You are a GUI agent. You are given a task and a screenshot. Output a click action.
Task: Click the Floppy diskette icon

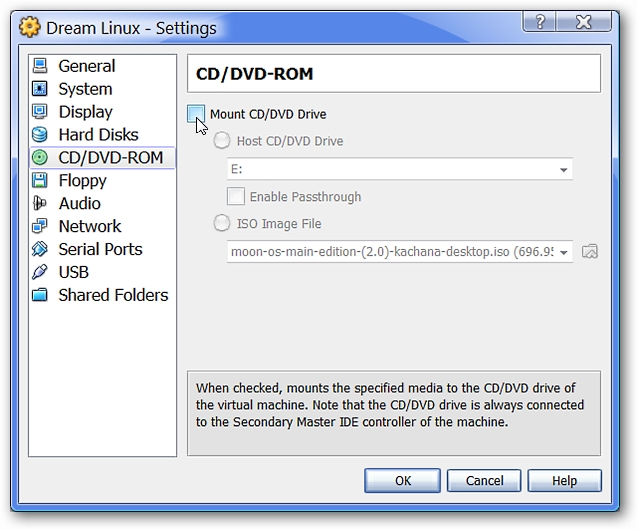(40, 180)
